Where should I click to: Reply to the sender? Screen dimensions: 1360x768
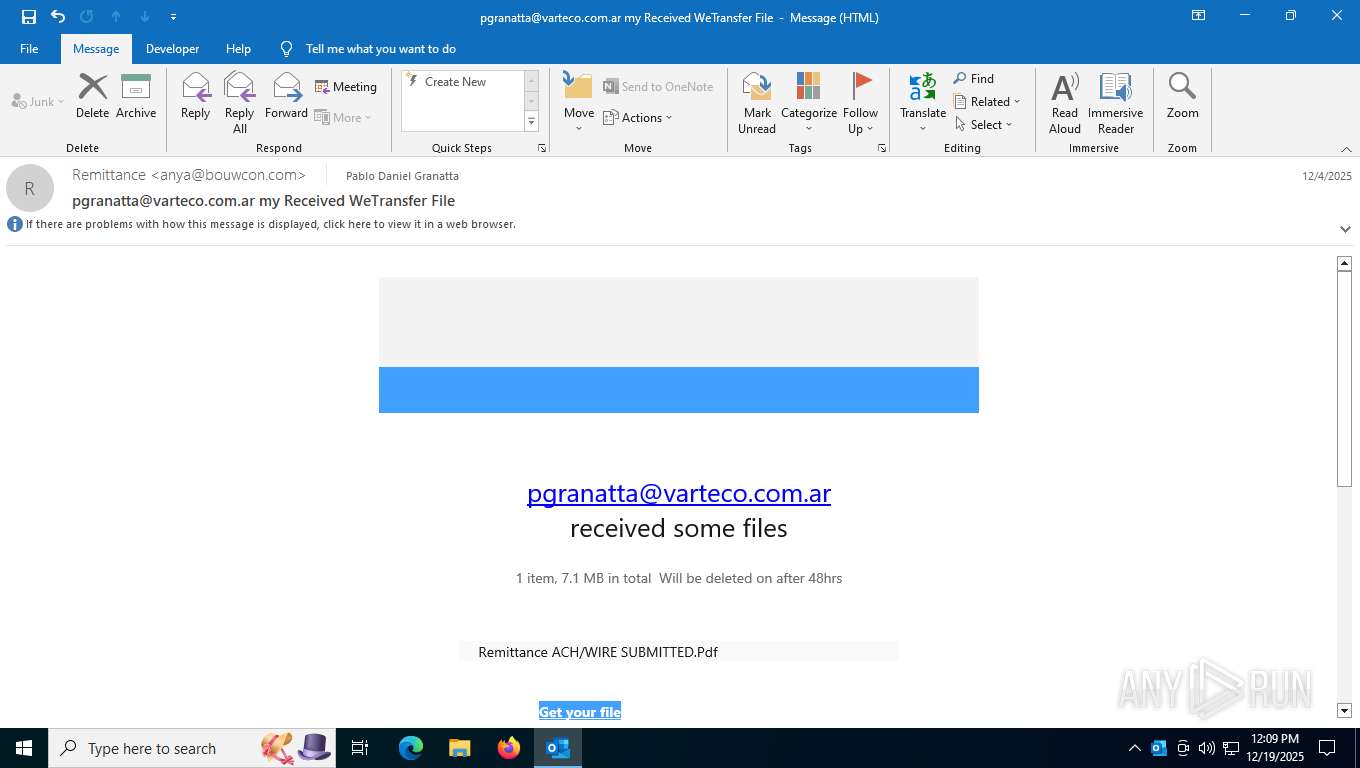click(195, 96)
